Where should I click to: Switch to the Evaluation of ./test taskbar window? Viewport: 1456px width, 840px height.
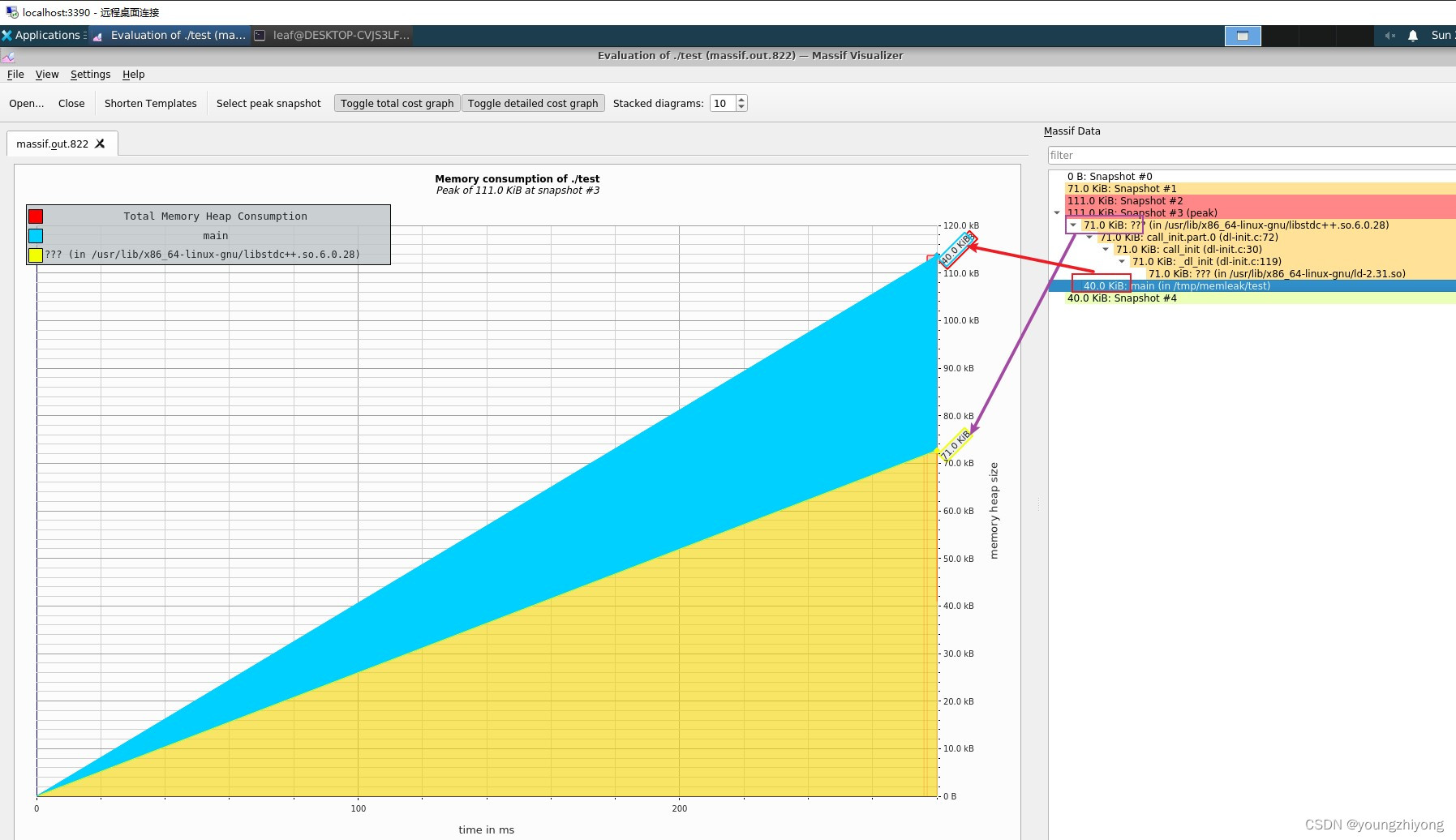pos(170,35)
